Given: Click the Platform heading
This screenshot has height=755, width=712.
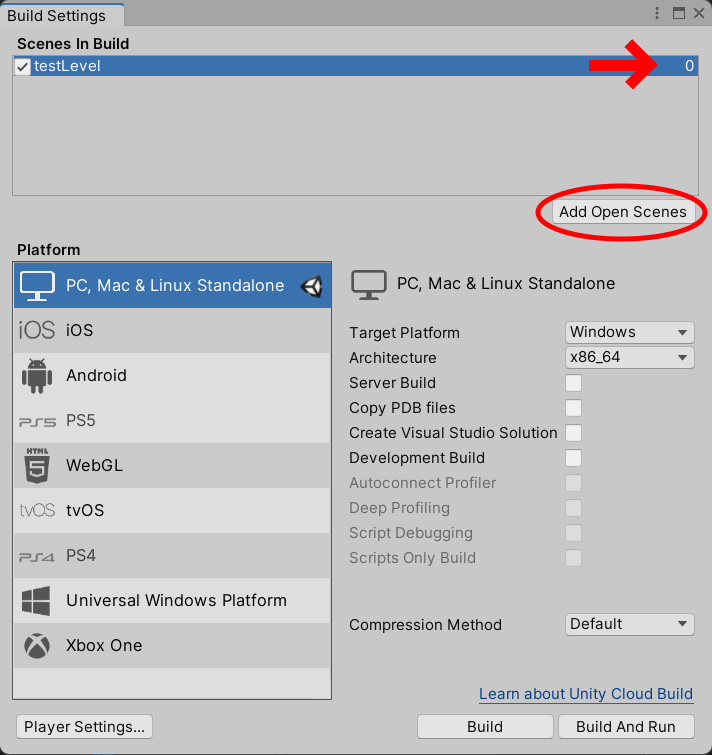Looking at the screenshot, I should coord(49,250).
